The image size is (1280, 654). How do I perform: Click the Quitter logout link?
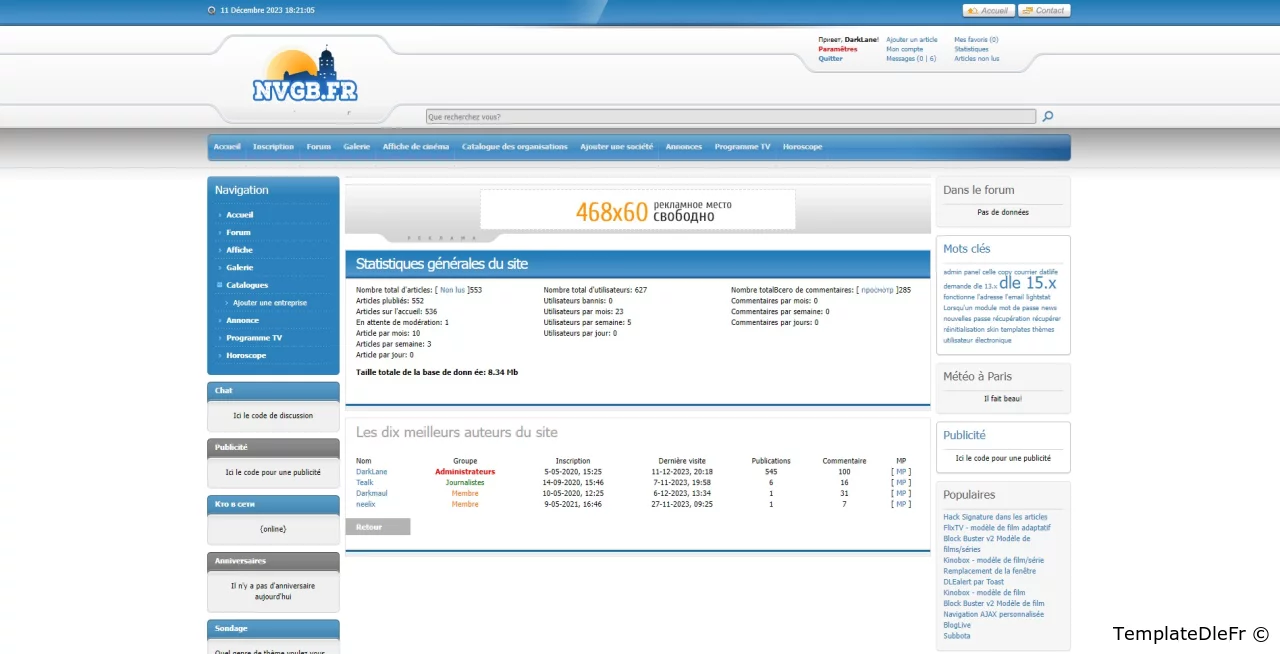(x=830, y=59)
